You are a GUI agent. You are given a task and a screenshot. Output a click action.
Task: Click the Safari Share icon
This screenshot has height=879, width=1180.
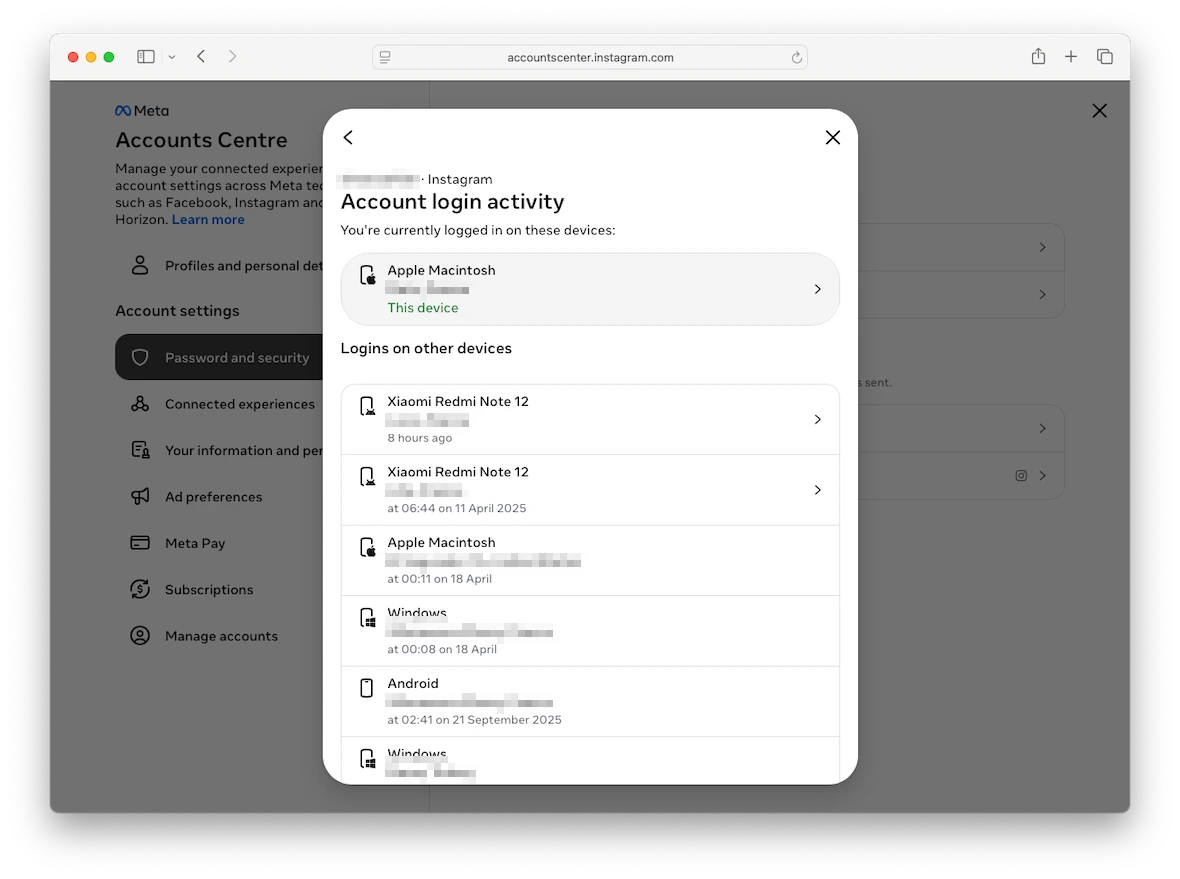[x=1039, y=56]
